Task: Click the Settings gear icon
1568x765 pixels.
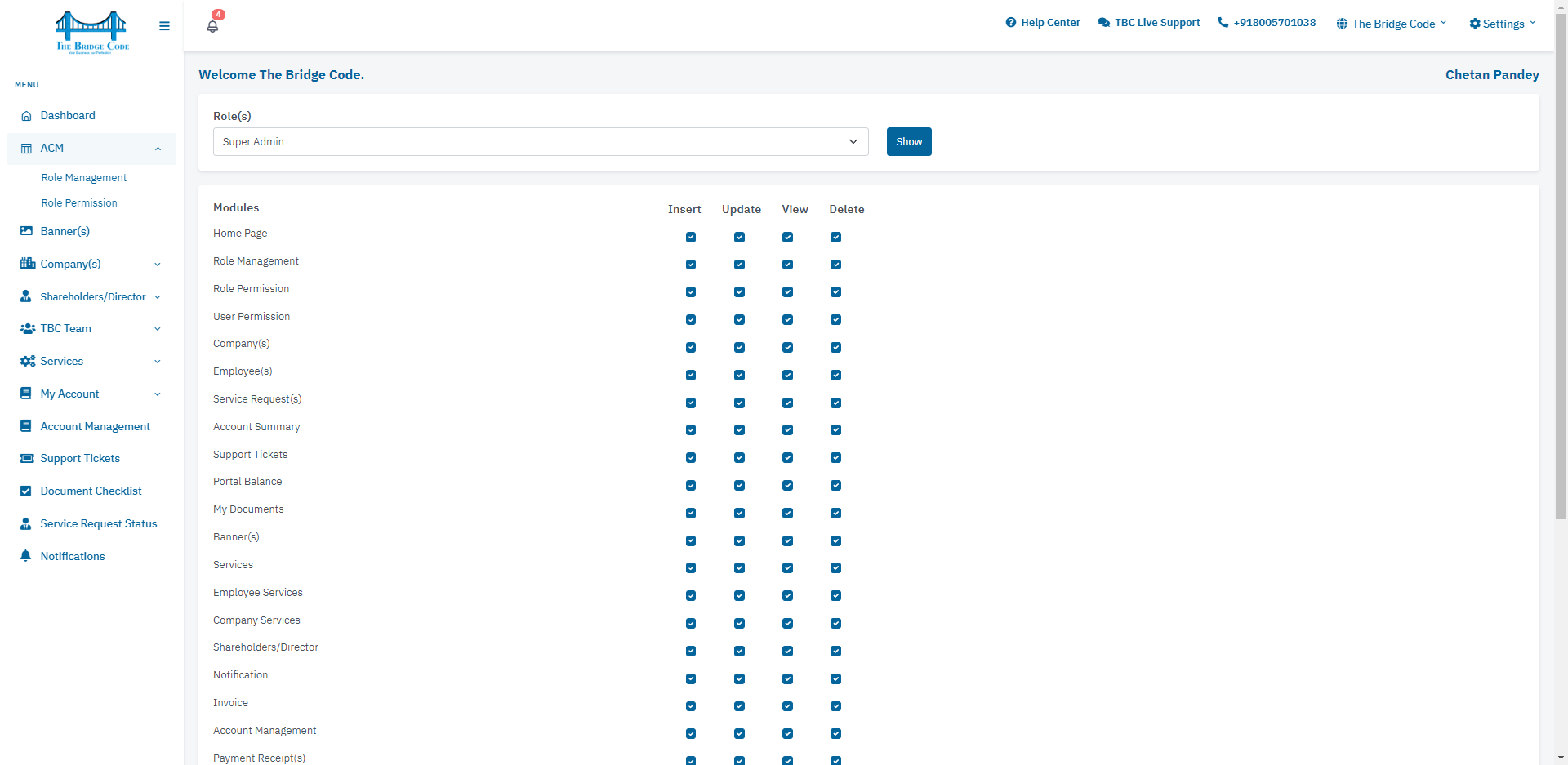Action: 1474,24
